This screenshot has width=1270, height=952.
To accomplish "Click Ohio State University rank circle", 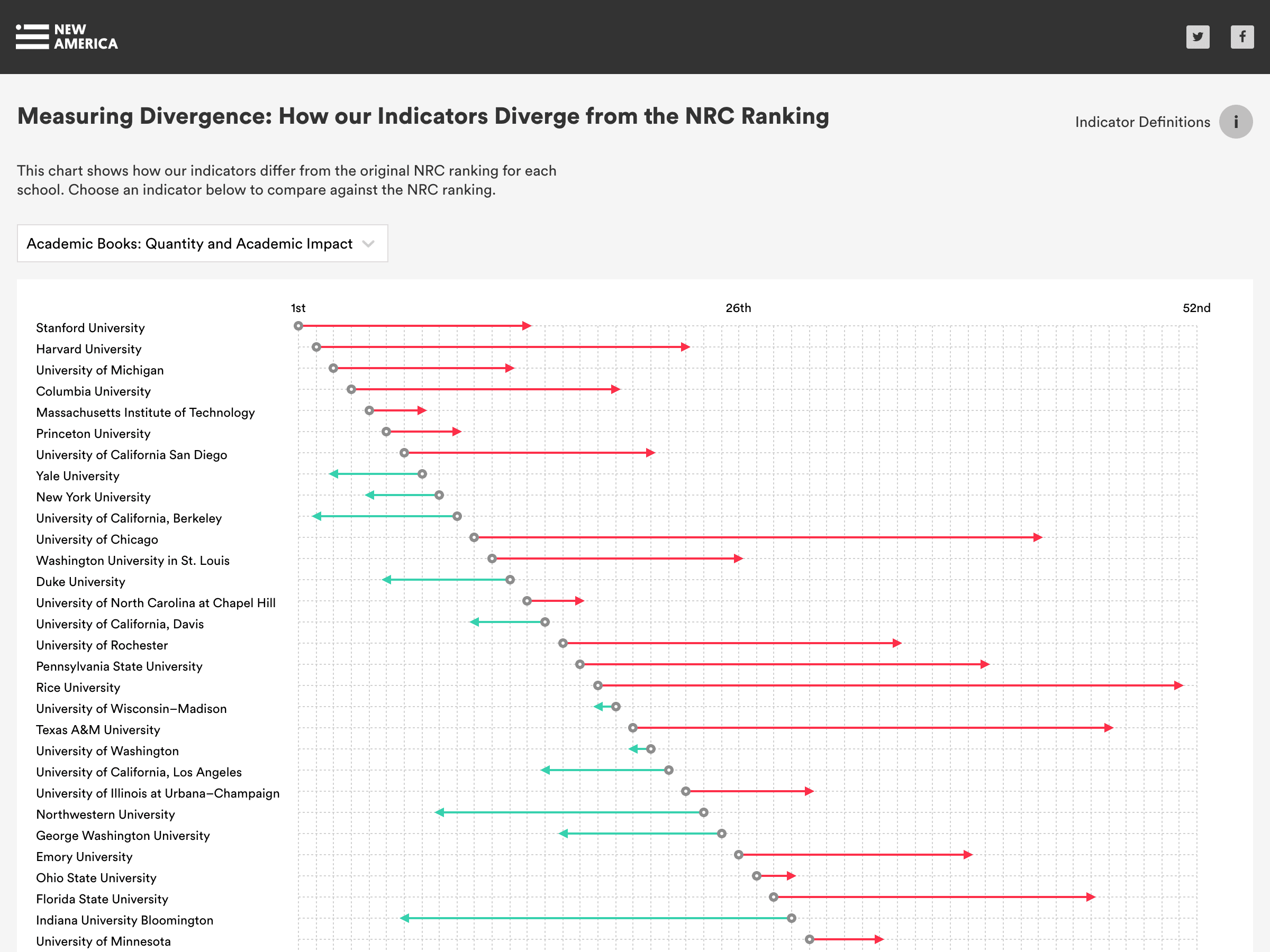I will tap(757, 876).
